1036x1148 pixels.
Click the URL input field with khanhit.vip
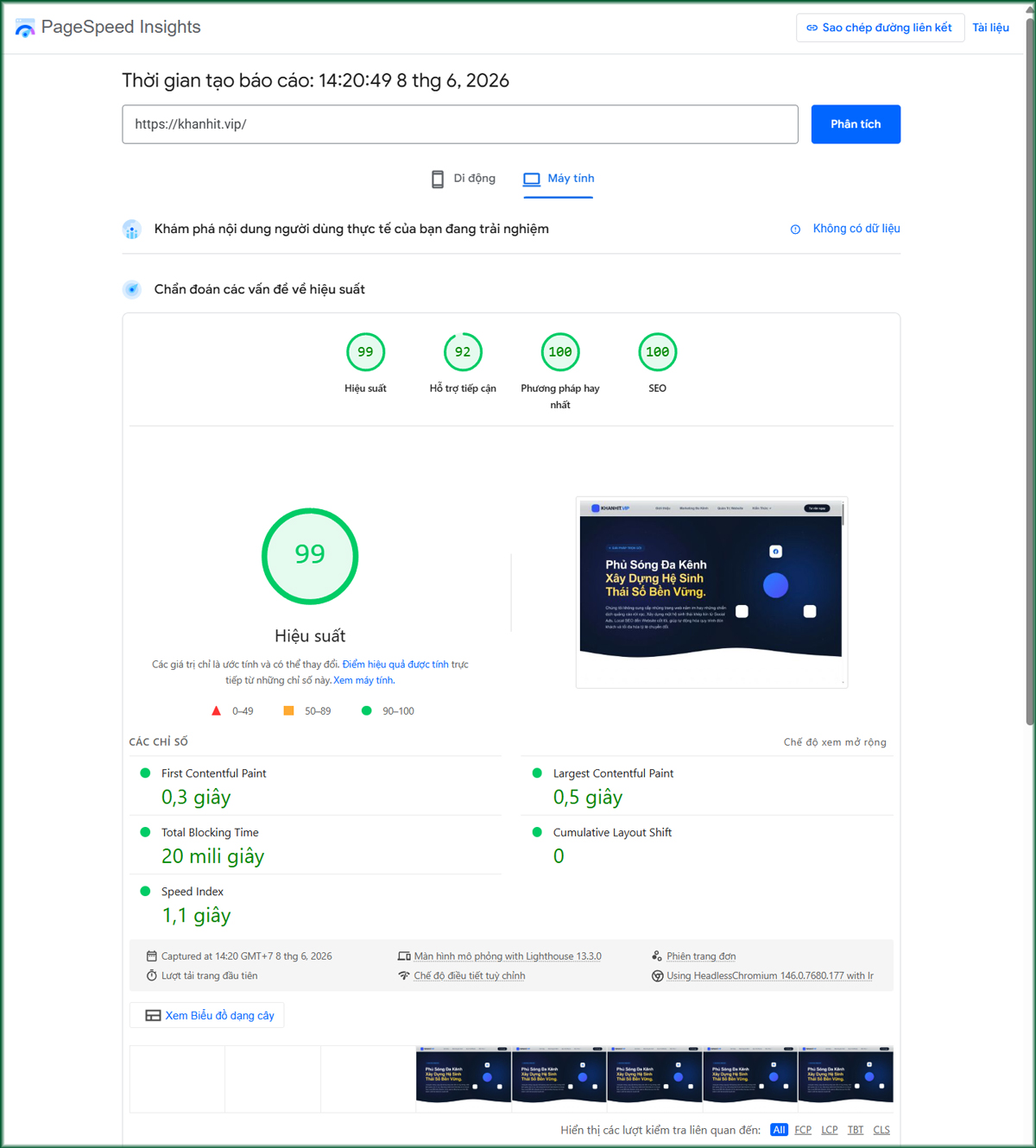(460, 124)
